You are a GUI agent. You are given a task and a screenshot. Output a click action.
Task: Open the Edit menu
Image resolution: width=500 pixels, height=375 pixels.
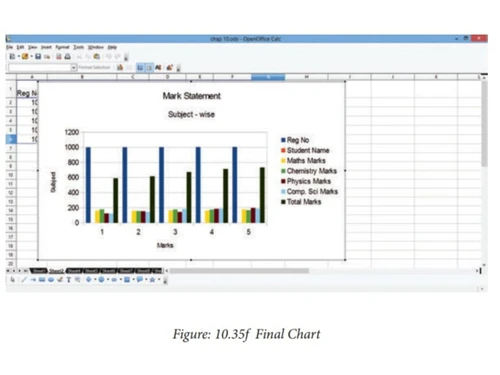[20, 47]
